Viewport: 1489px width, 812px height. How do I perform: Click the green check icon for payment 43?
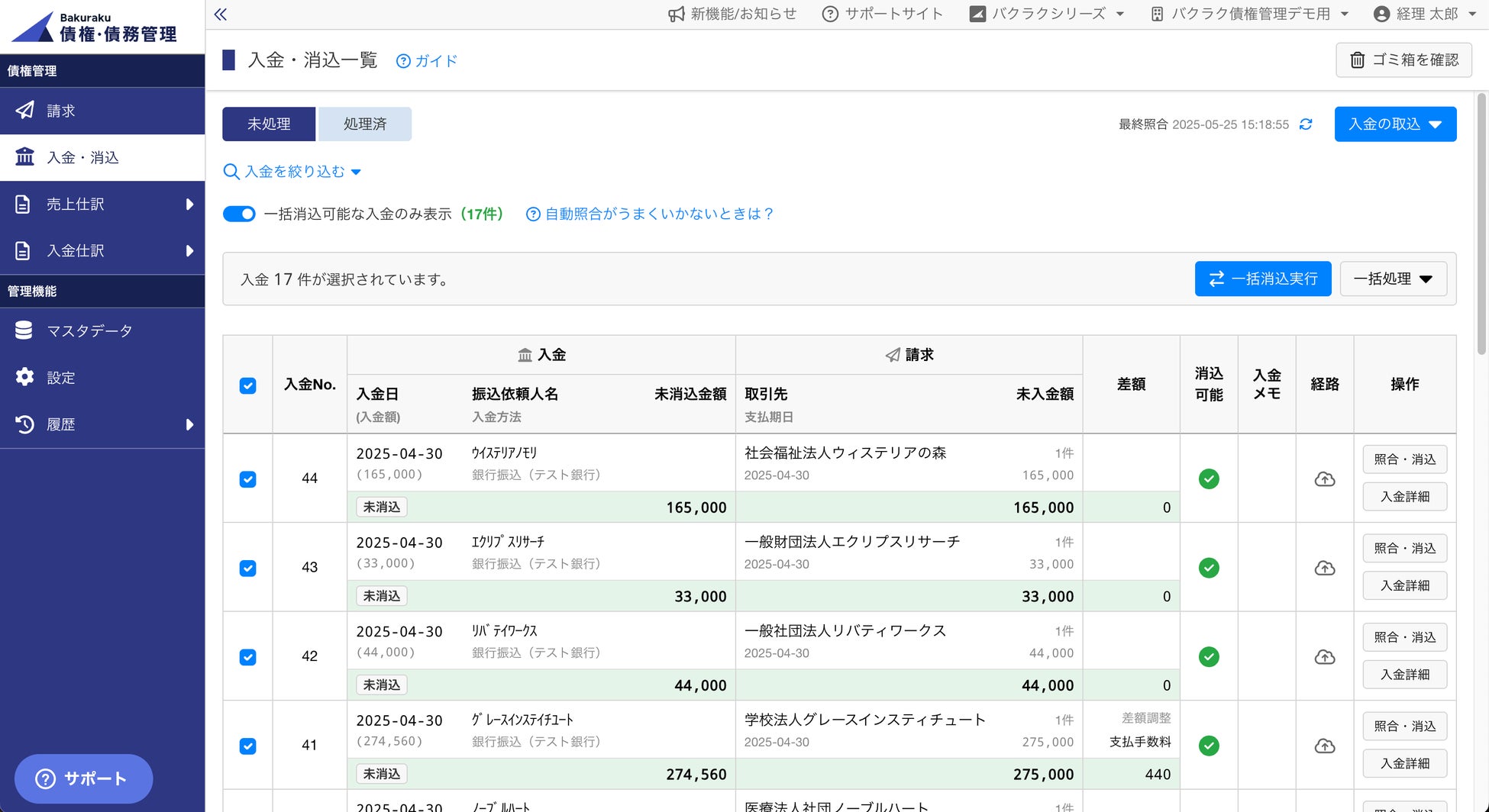(1208, 568)
